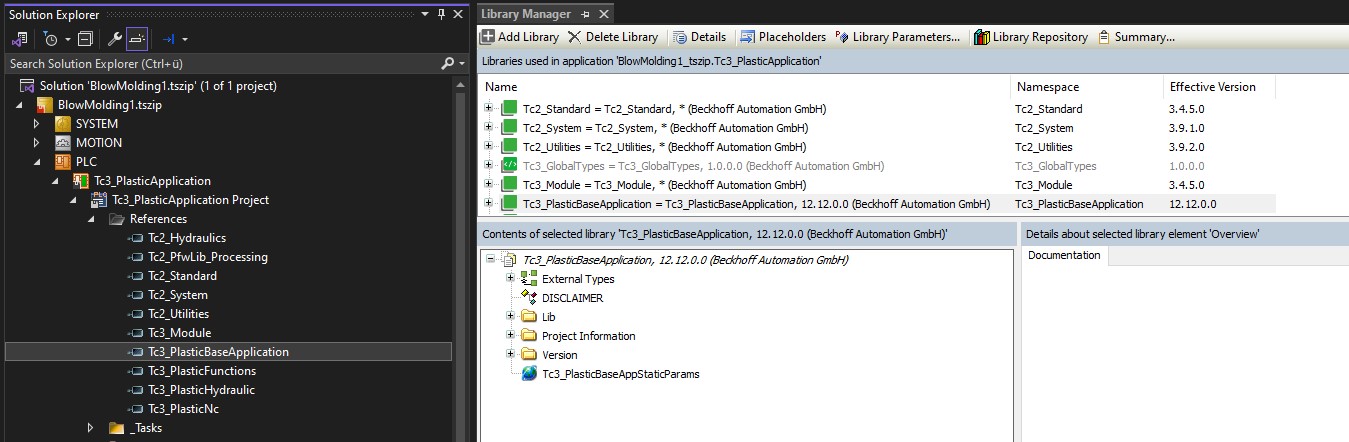Expand the SYSTEM node
Viewport: 1349px width, 442px height.
tap(37, 124)
